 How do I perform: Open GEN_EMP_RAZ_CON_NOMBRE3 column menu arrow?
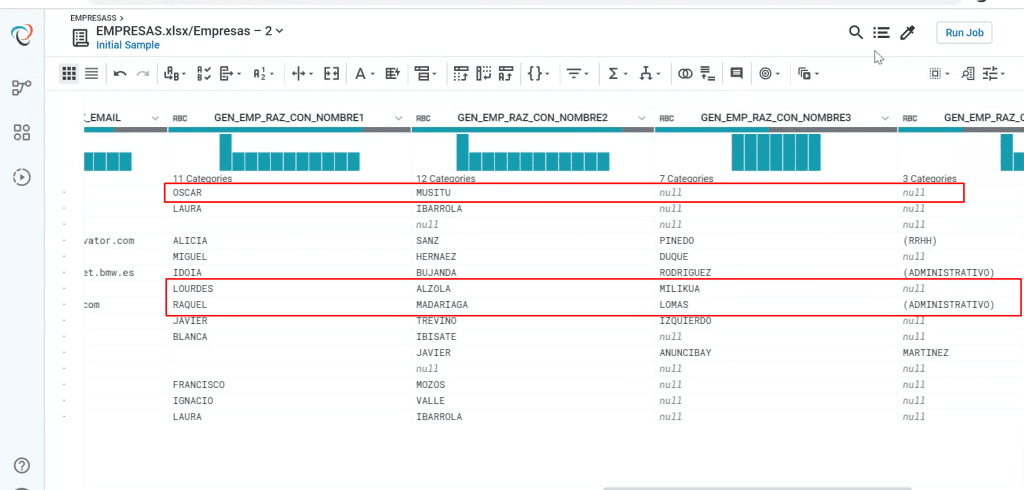coord(885,118)
